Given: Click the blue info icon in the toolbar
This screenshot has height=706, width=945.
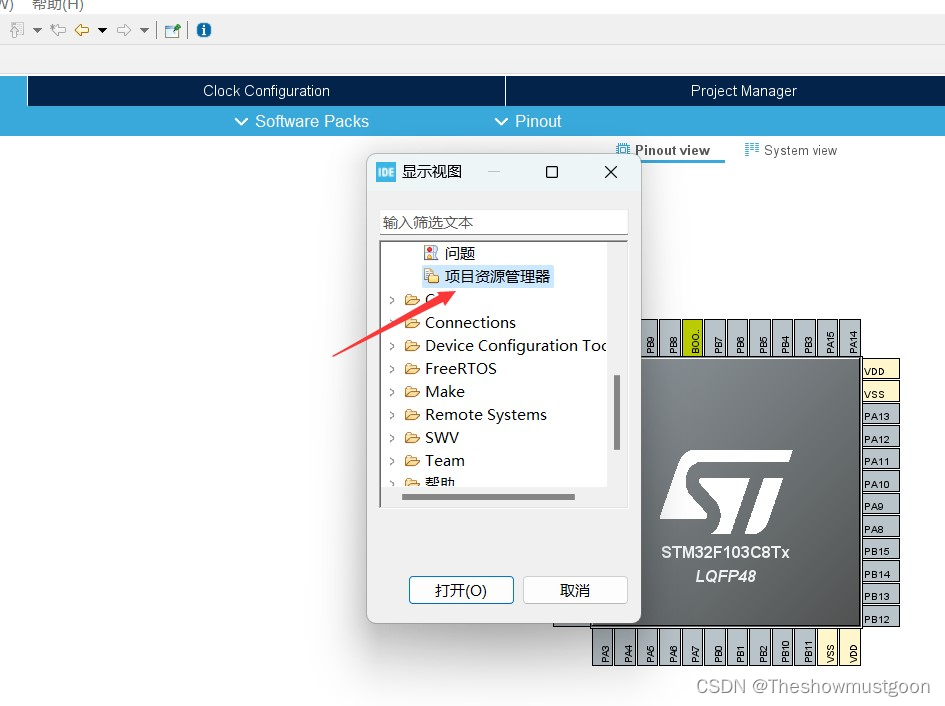Looking at the screenshot, I should tap(203, 30).
